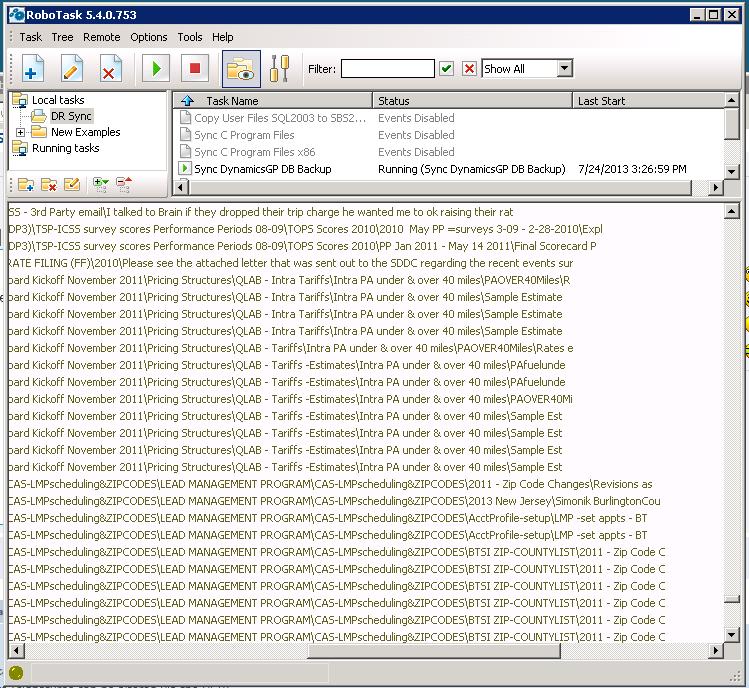Click the running icon of Sync DynamicsGP DB Backup
The image size is (749, 688).
point(184,169)
